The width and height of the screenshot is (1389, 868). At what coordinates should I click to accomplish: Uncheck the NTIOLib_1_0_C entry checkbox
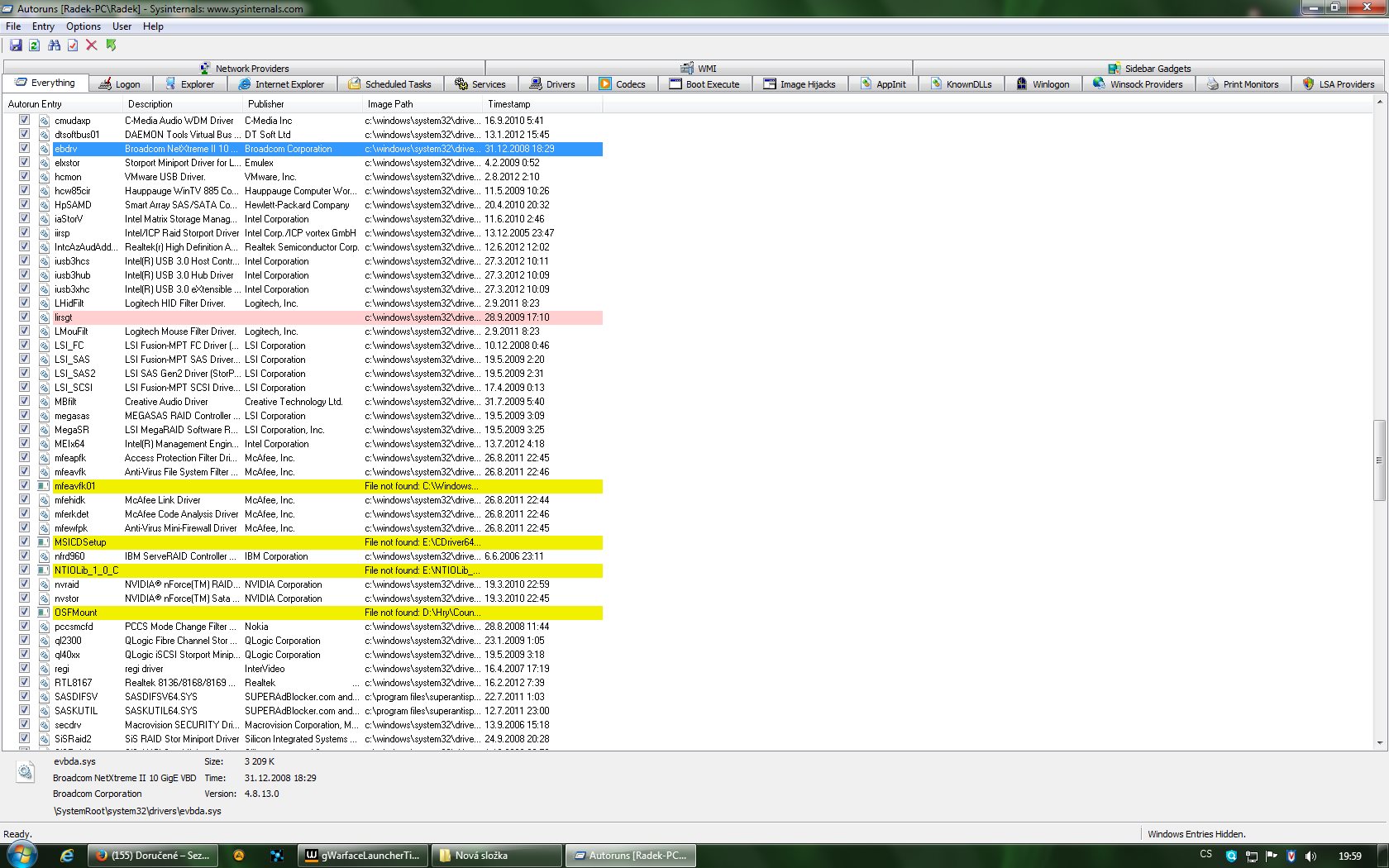[24, 570]
